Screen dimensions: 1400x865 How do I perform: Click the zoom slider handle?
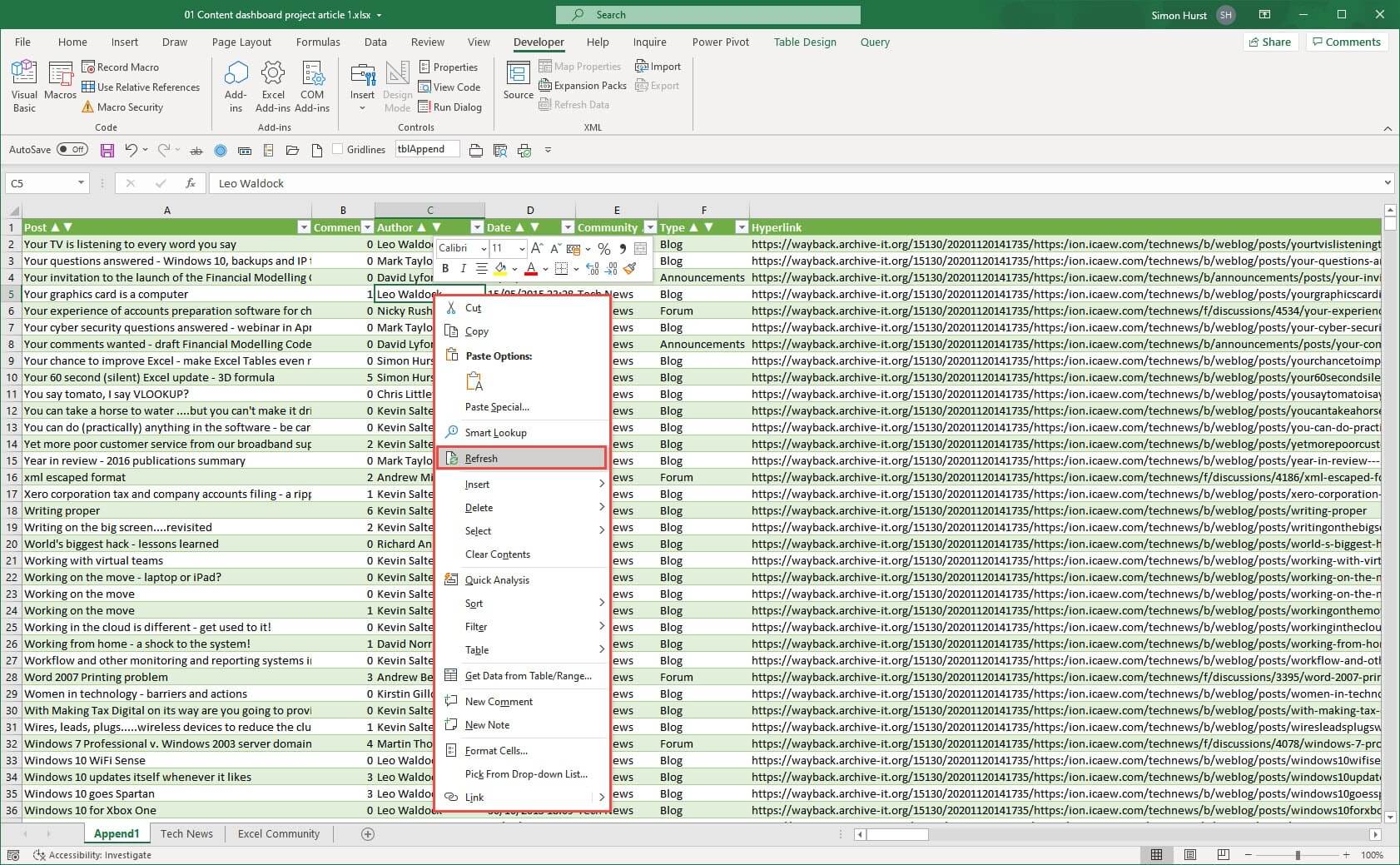1298,855
